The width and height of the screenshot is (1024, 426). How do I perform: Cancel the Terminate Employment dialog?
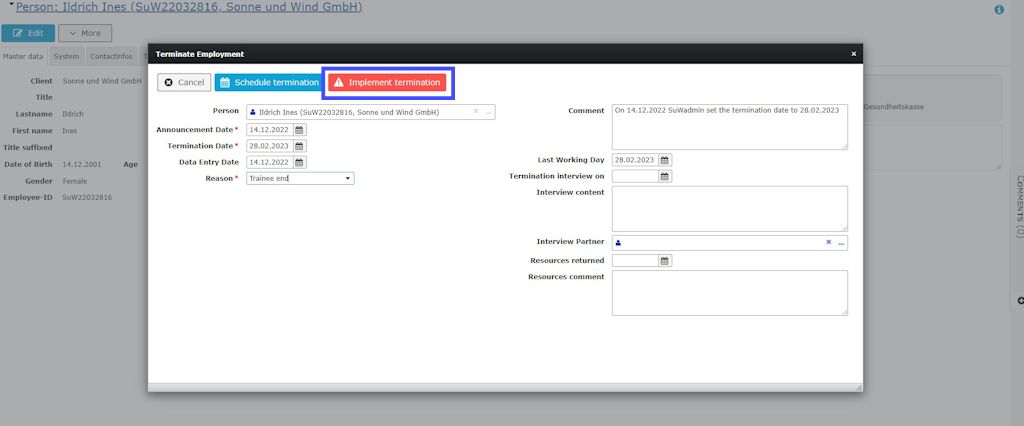(184, 82)
